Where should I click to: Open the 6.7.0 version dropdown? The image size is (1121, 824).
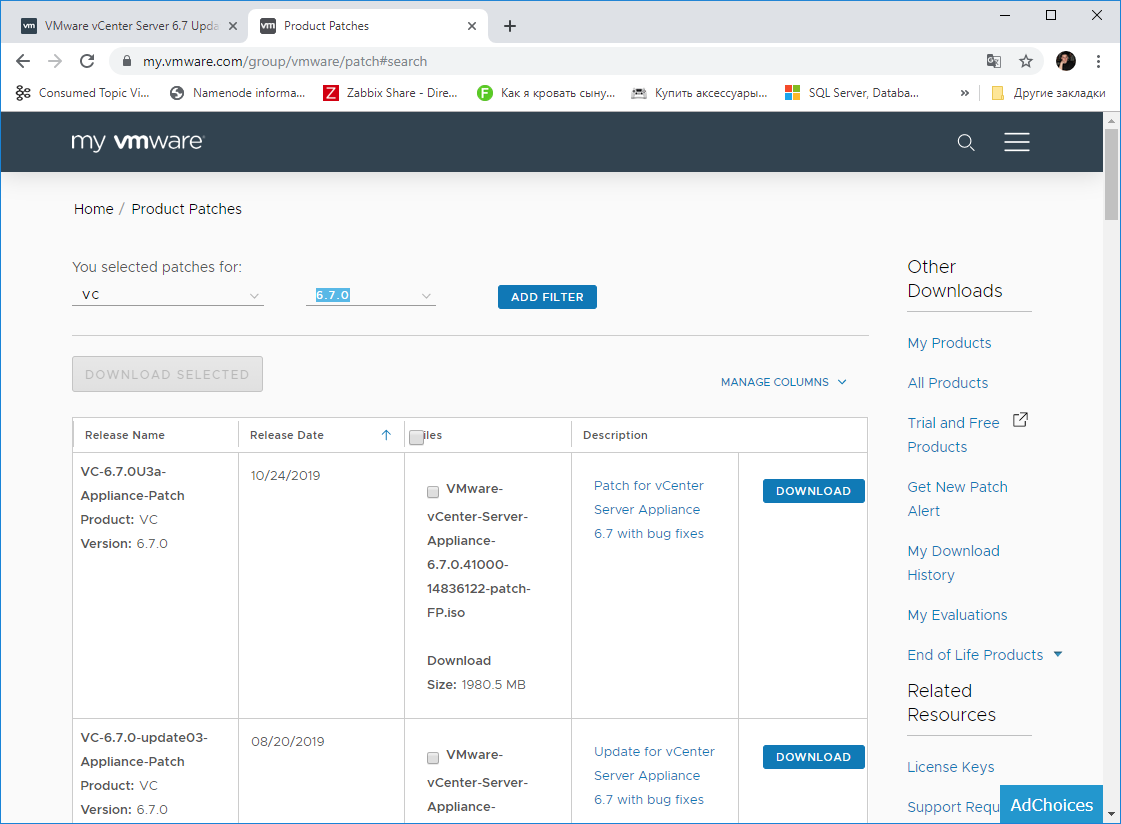pos(370,295)
